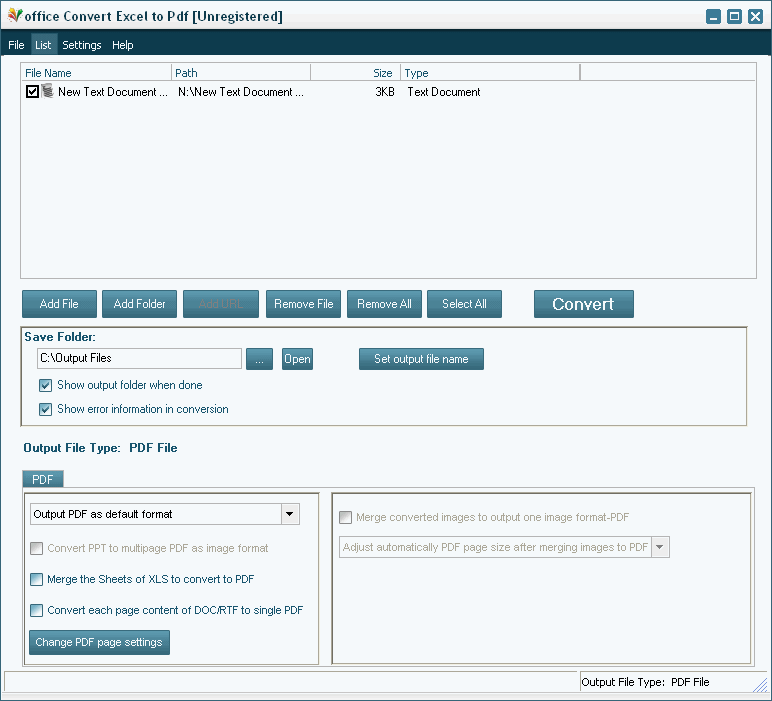Image resolution: width=772 pixels, height=701 pixels.
Task: Click the browse folder ellipsis button
Action: pyautogui.click(x=258, y=359)
